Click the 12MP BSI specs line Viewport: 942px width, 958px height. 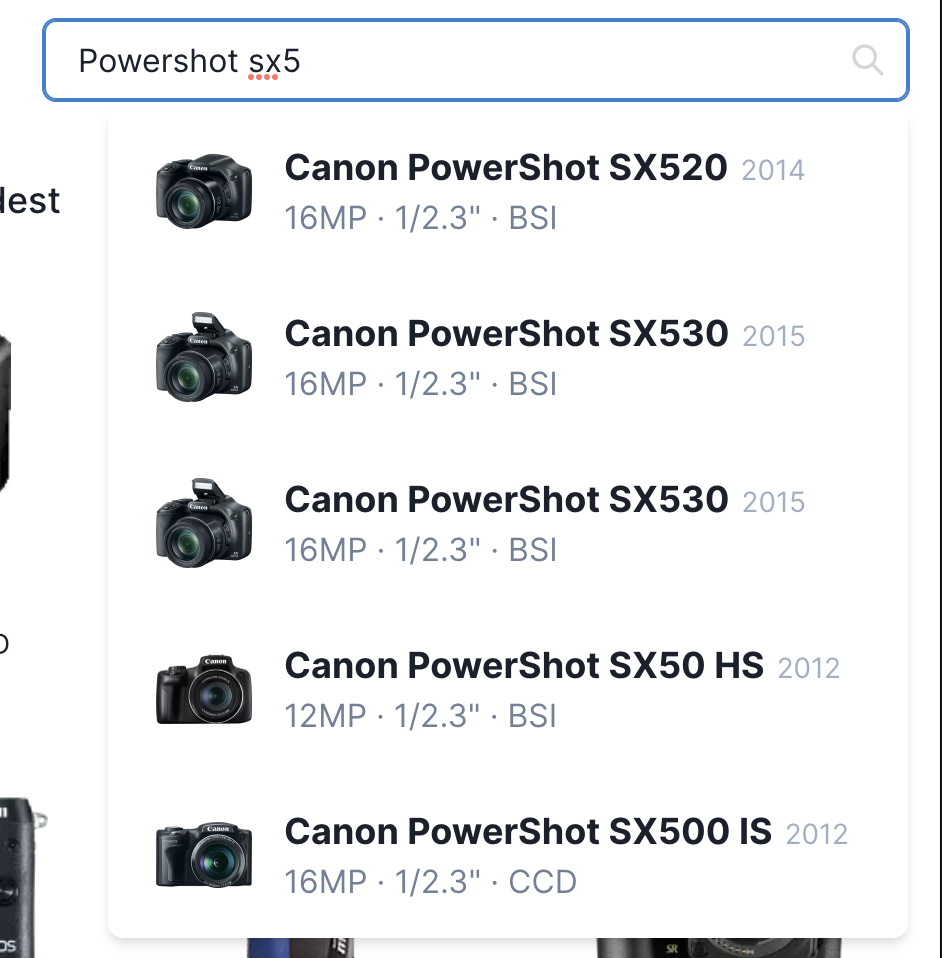click(420, 716)
